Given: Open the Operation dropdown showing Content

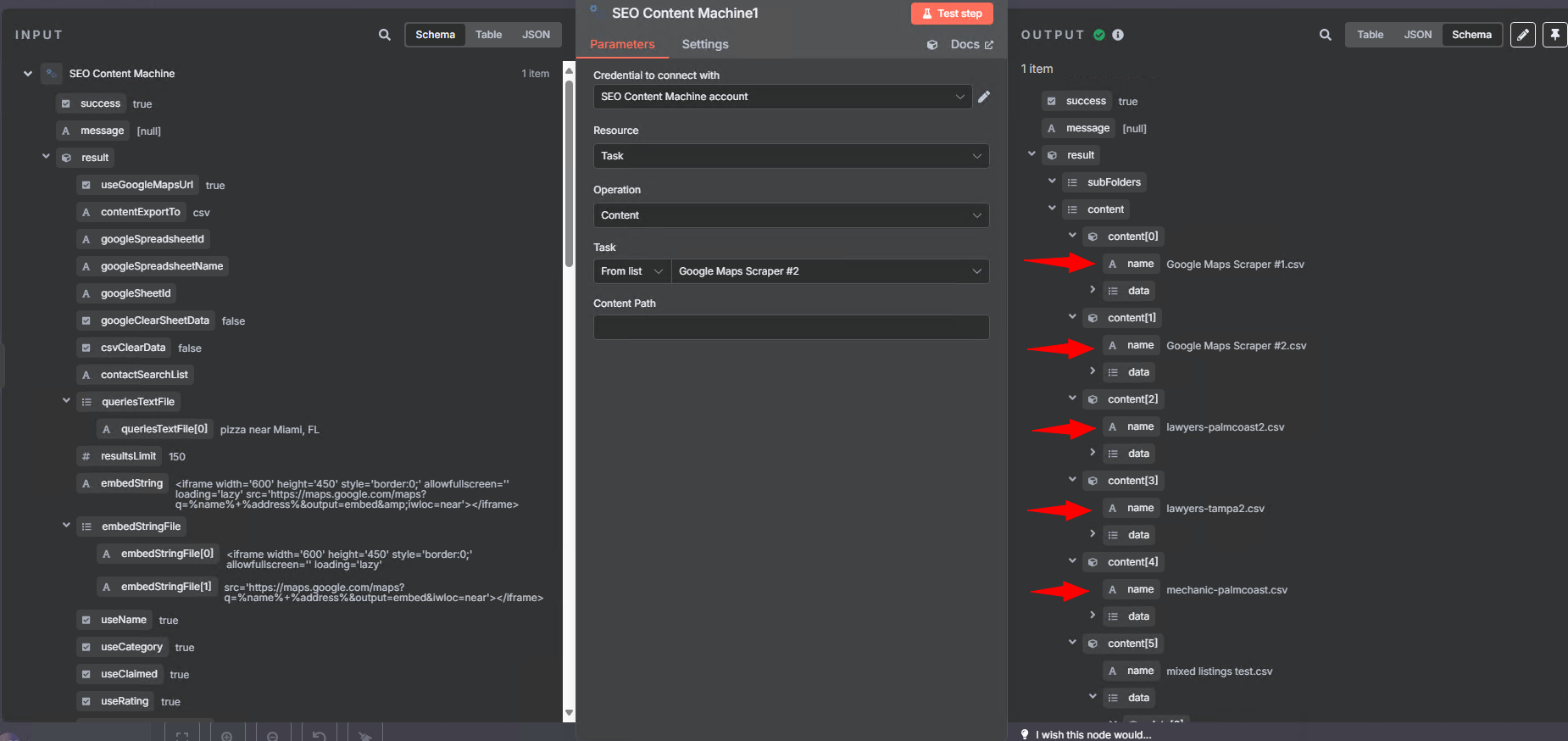Looking at the screenshot, I should tap(790, 215).
